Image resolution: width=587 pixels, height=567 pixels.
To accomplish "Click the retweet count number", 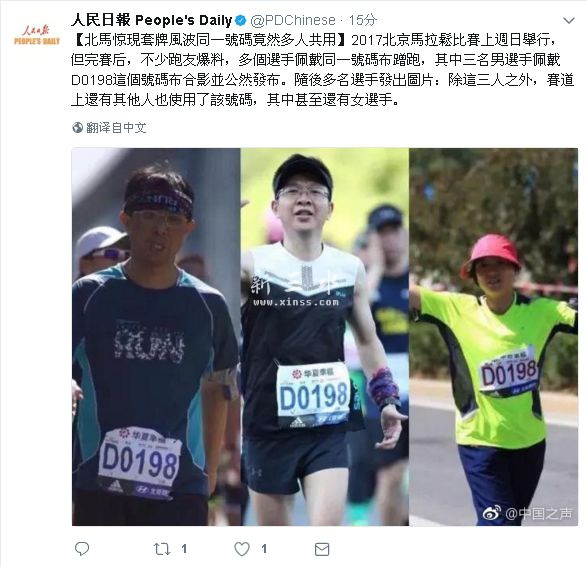I will tap(184, 549).
